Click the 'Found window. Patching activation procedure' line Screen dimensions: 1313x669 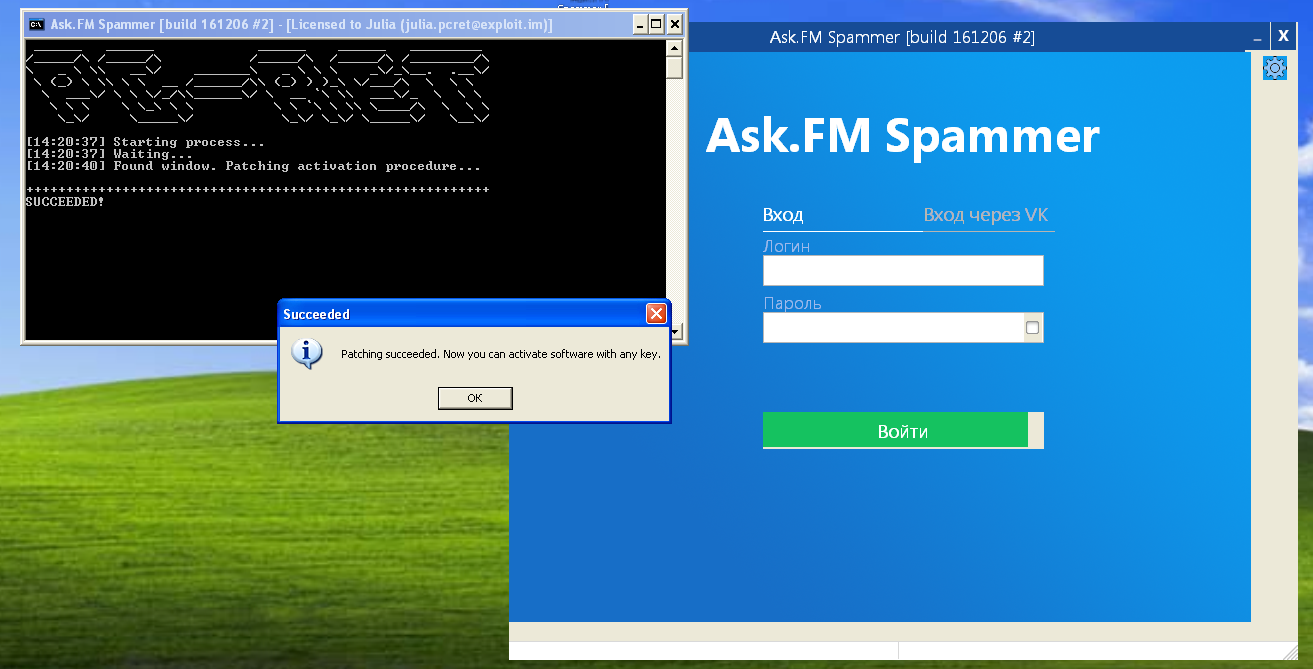254,166
